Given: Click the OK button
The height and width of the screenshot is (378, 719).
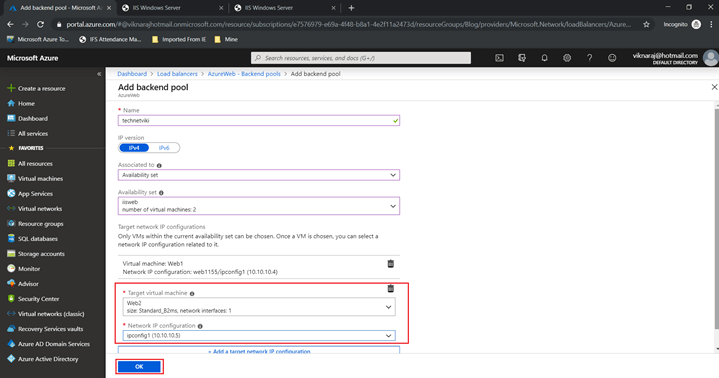Looking at the screenshot, I should pos(139,367).
